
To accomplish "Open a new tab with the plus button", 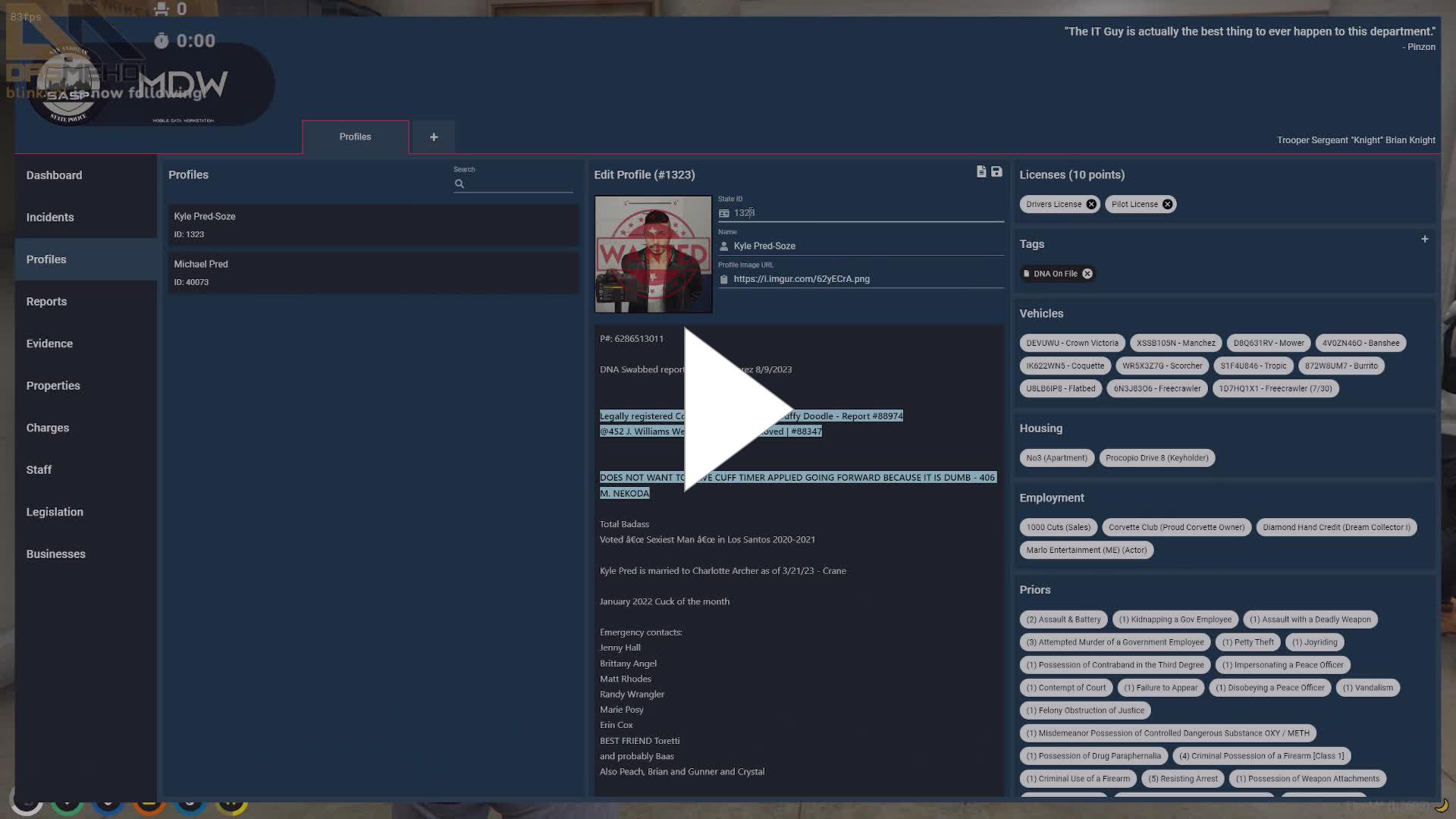I will point(433,136).
